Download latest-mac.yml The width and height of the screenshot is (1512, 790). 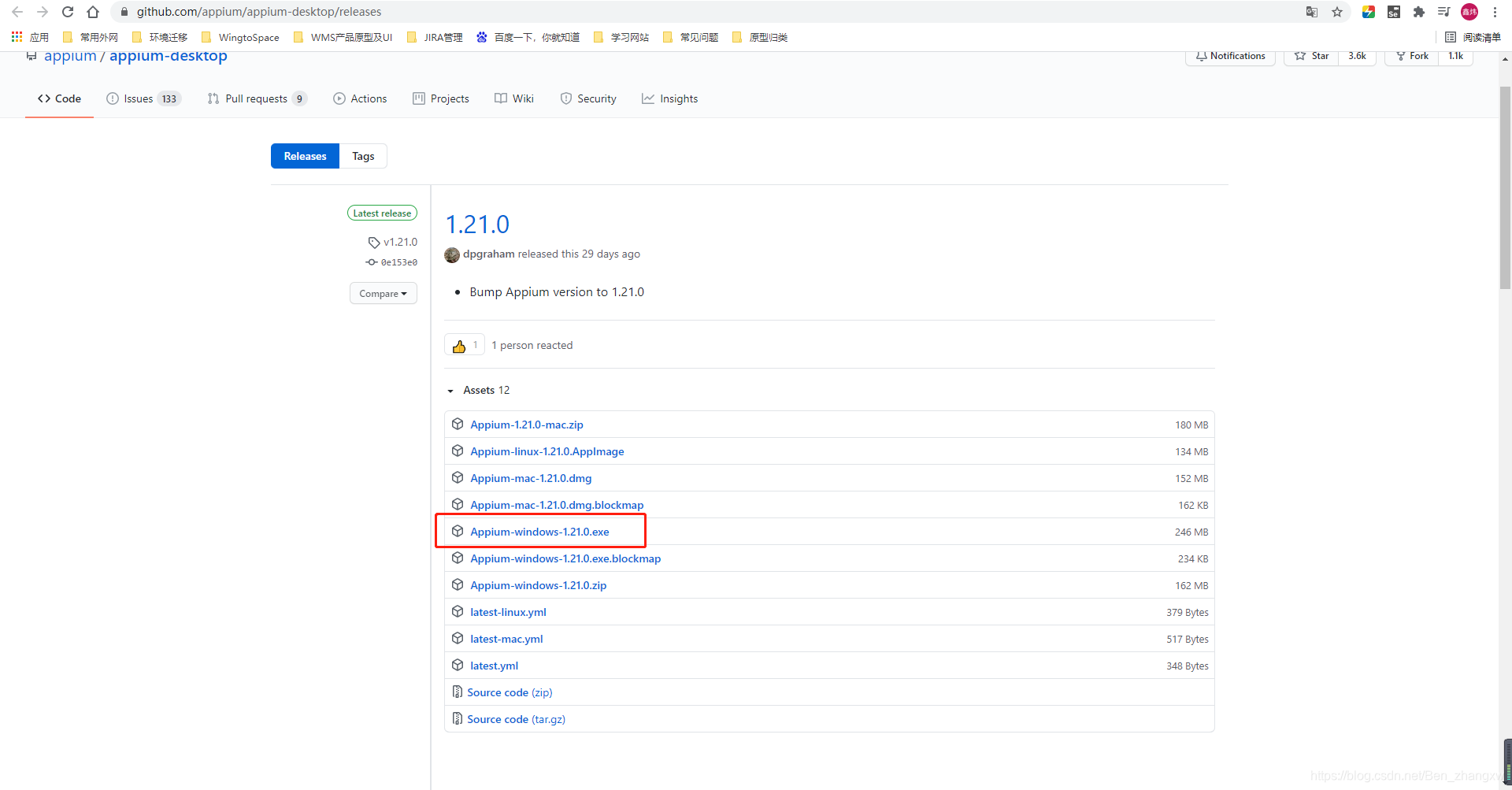(x=506, y=639)
